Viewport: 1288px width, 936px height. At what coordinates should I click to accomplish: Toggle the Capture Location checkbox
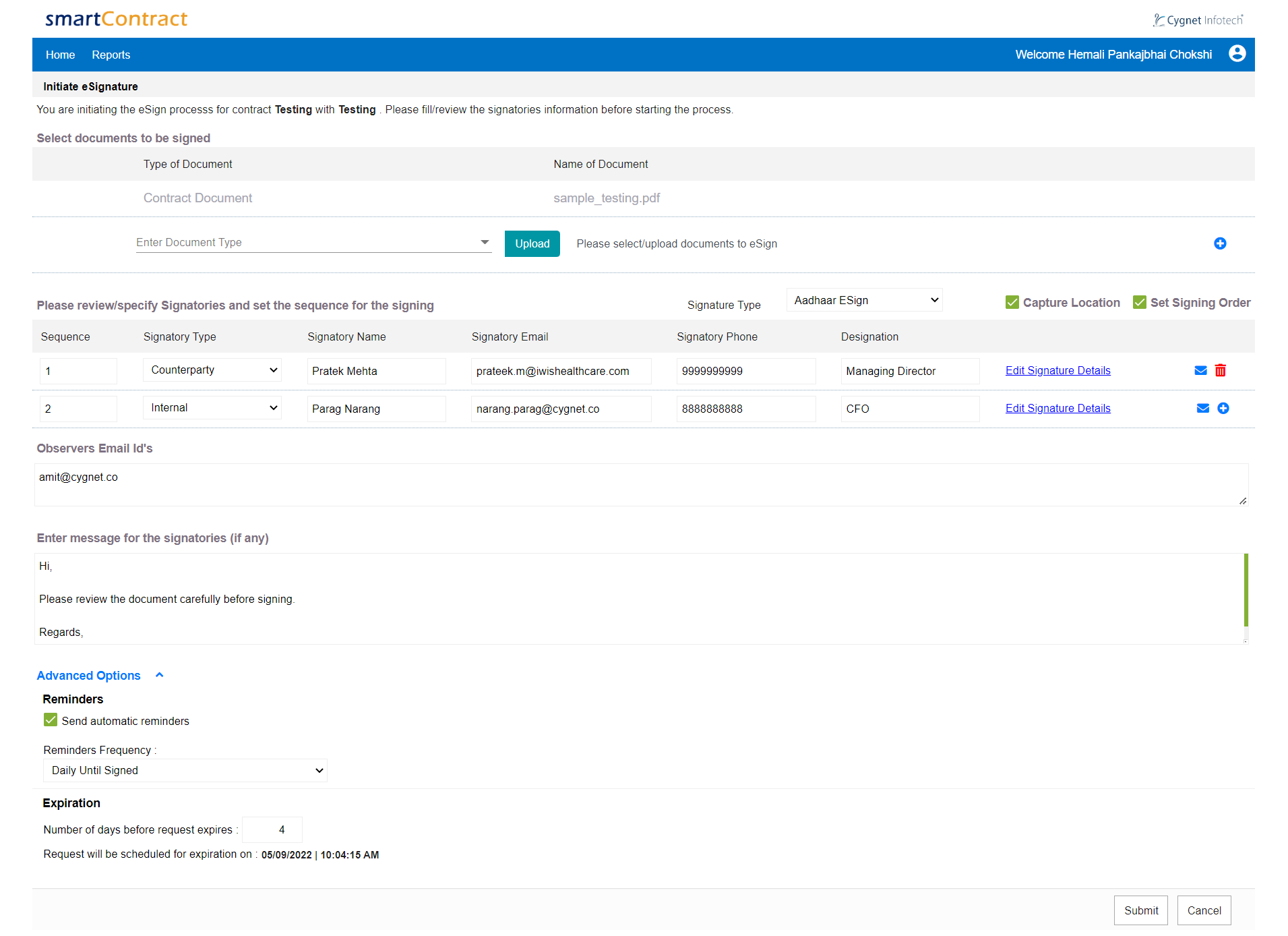1012,302
